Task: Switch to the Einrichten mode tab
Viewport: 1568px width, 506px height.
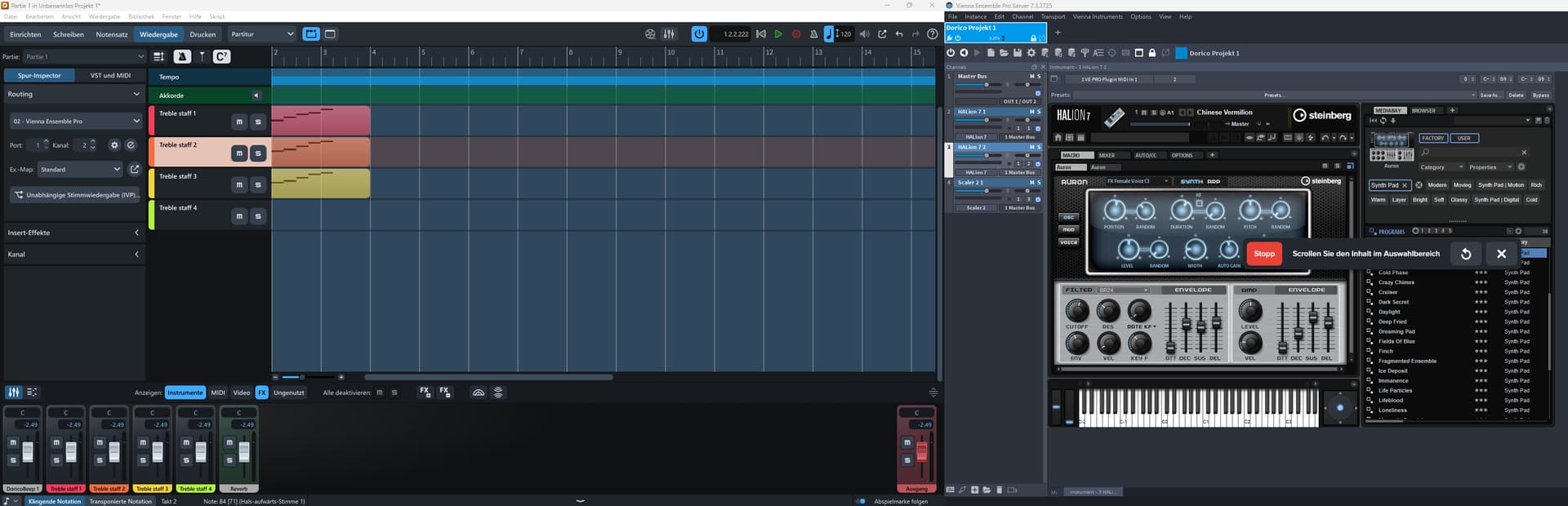Action: [25, 34]
